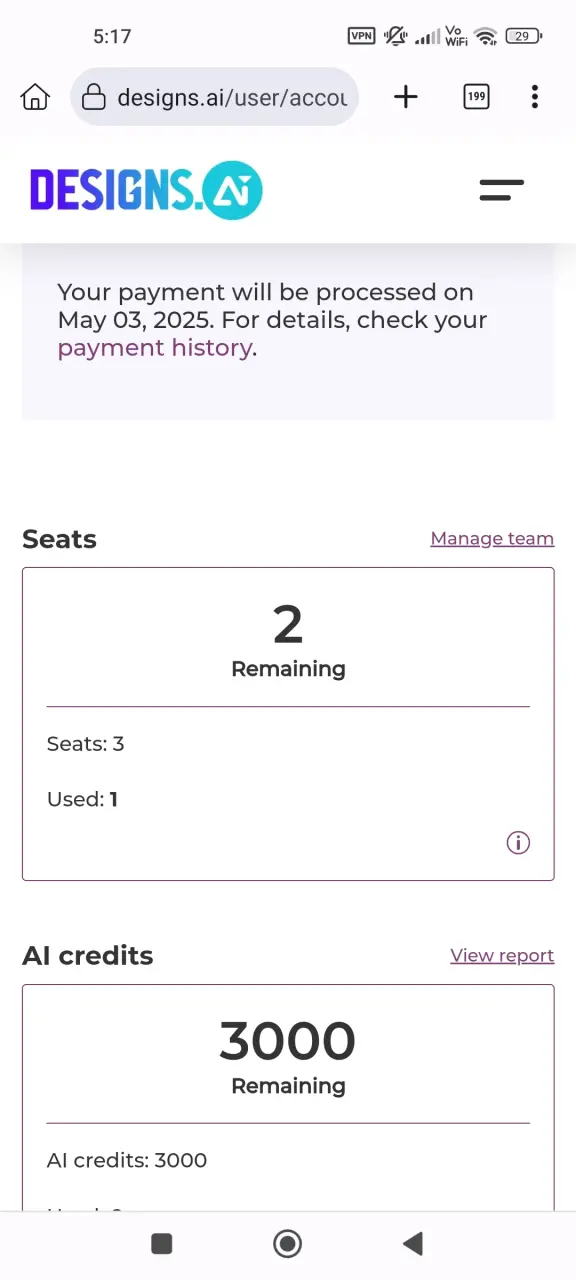This screenshot has width=576, height=1280.
Task: Tap the site lock security icon
Action: [x=94, y=97]
